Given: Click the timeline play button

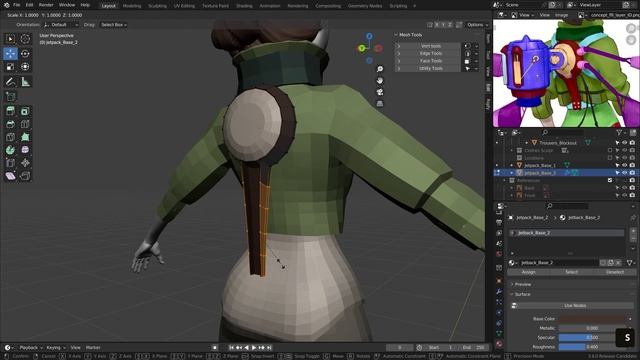Looking at the screenshot, I should click(x=254, y=348).
